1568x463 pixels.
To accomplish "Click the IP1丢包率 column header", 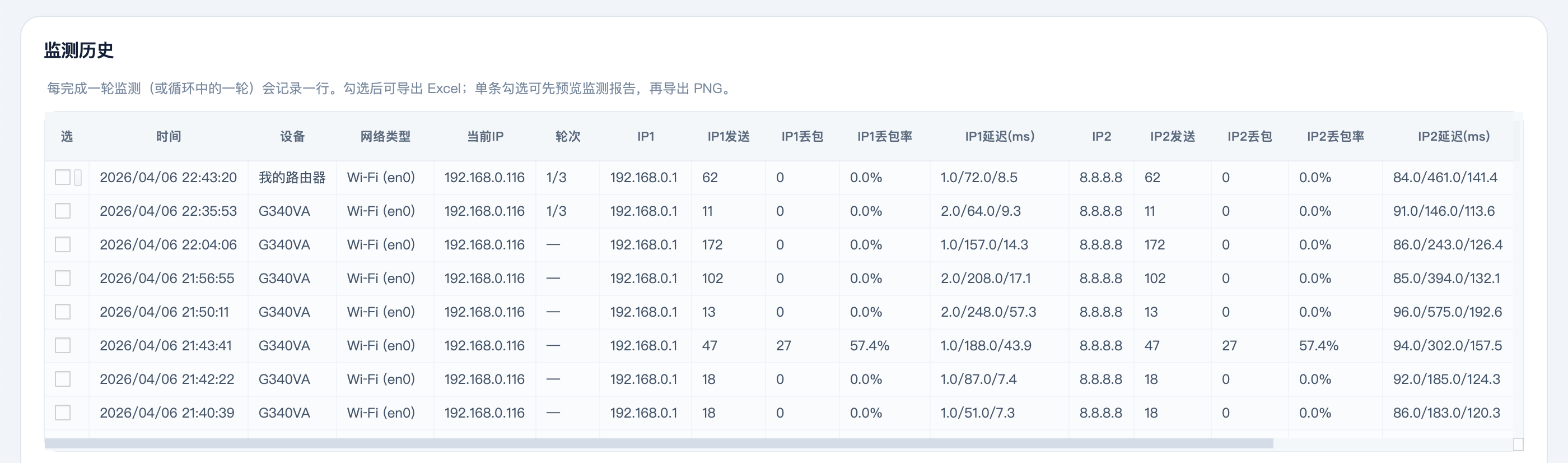I will tap(885, 136).
